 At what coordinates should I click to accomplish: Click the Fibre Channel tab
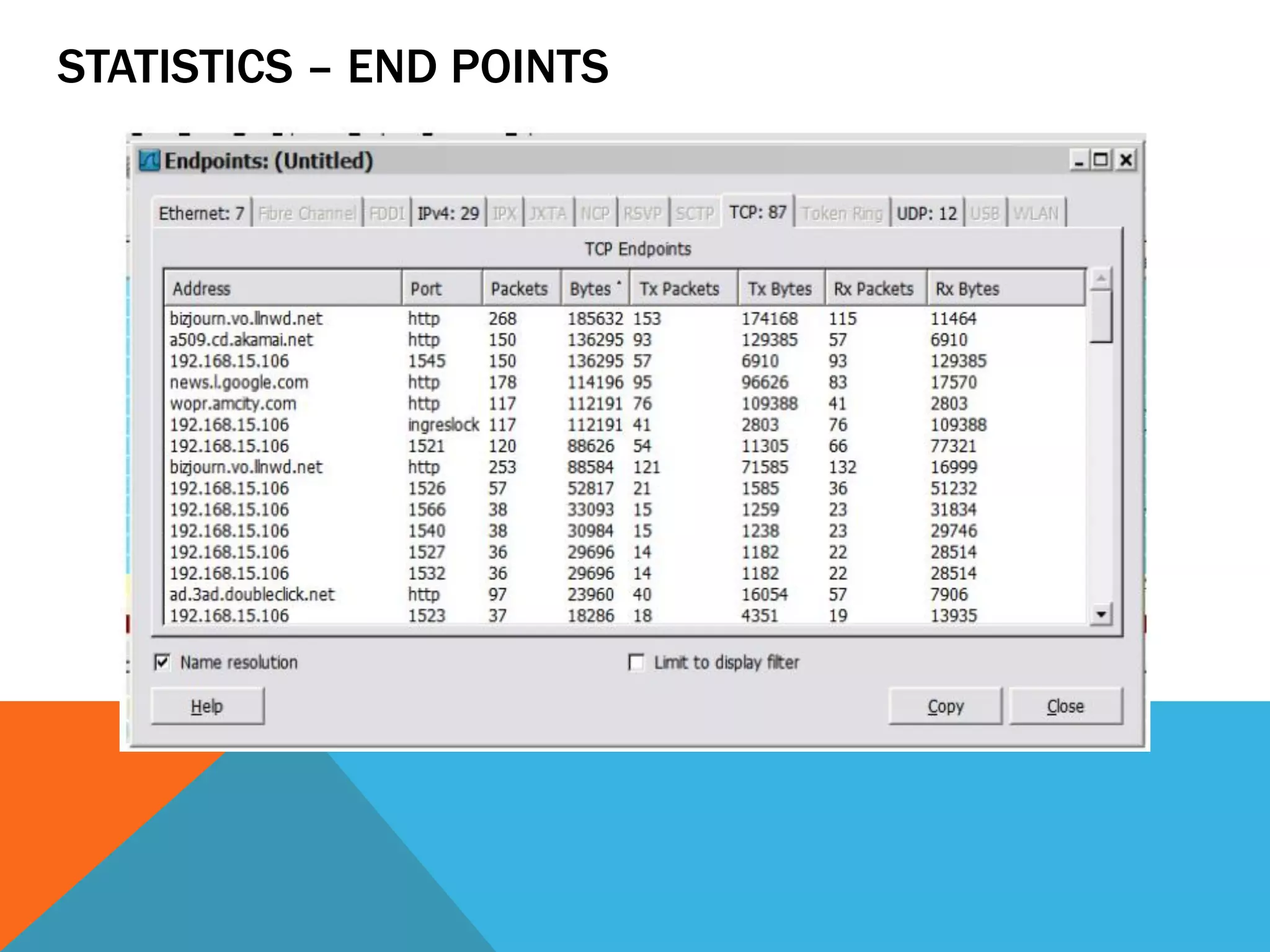point(307,213)
